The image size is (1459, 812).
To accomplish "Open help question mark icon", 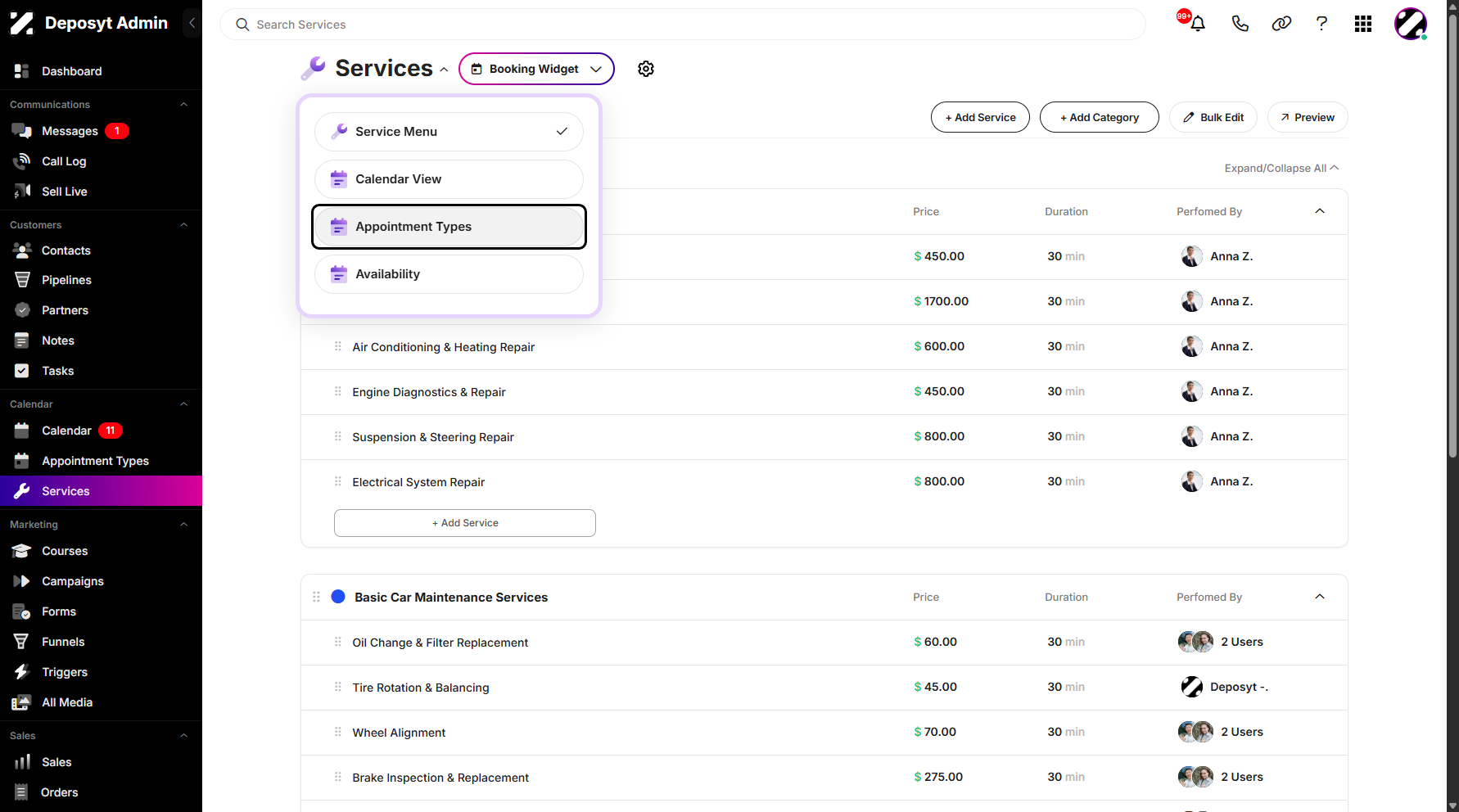I will click(1321, 24).
